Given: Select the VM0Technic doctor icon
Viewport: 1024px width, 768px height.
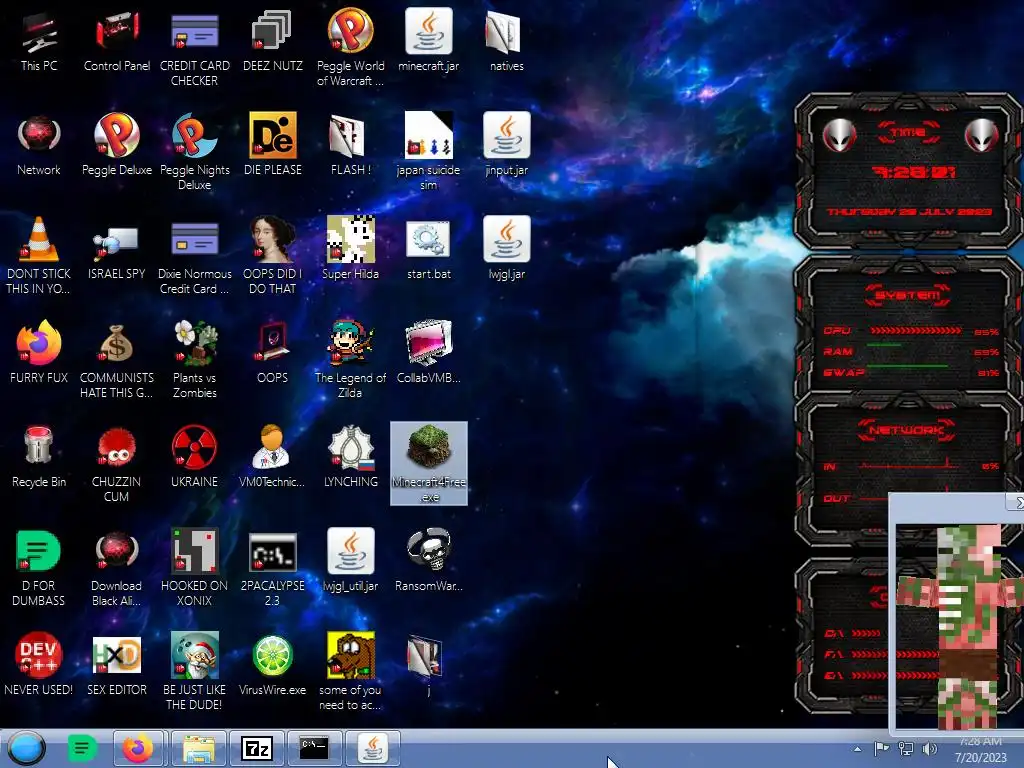Looking at the screenshot, I should pyautogui.click(x=272, y=447).
